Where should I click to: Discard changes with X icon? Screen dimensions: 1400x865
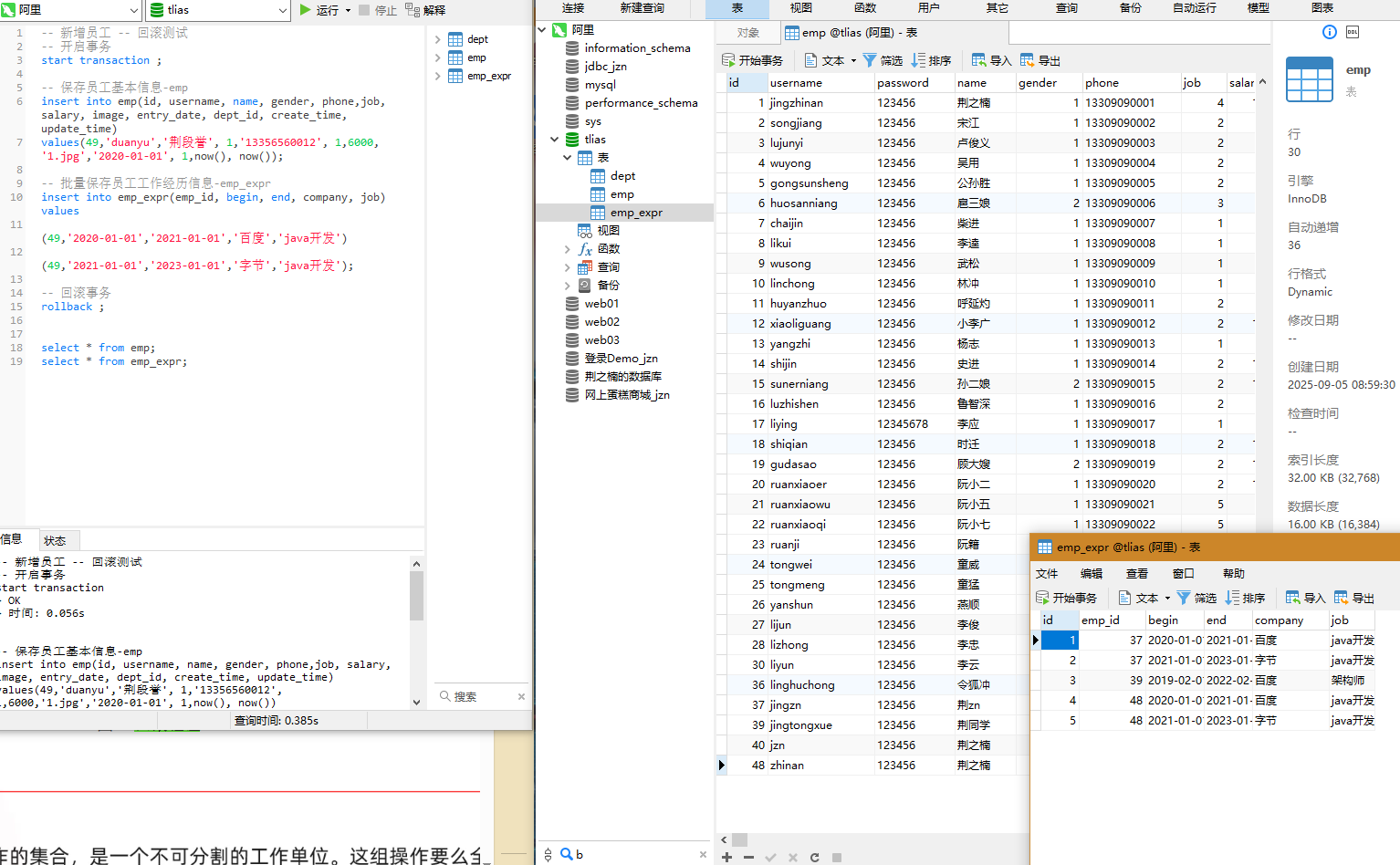(x=792, y=858)
